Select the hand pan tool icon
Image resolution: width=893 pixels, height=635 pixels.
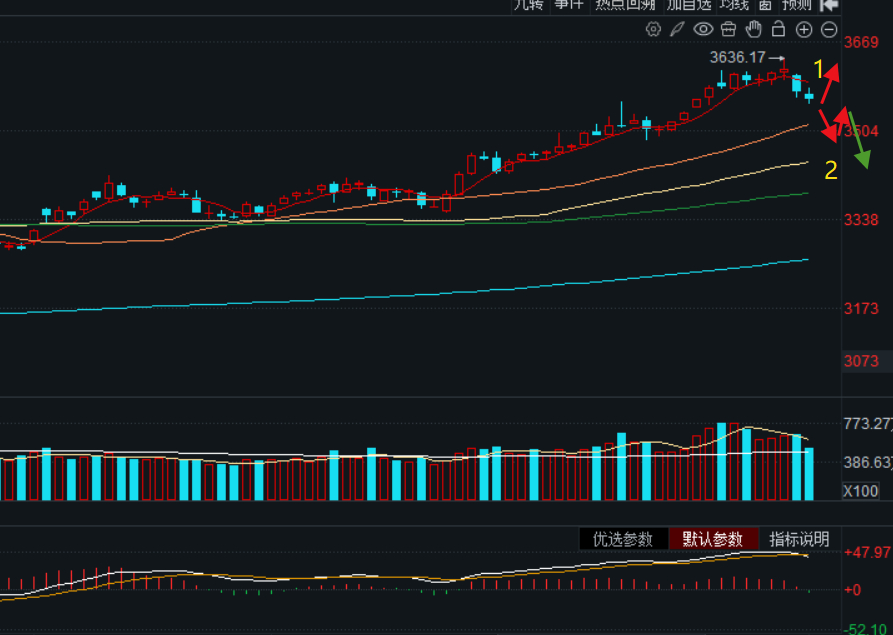(753, 29)
